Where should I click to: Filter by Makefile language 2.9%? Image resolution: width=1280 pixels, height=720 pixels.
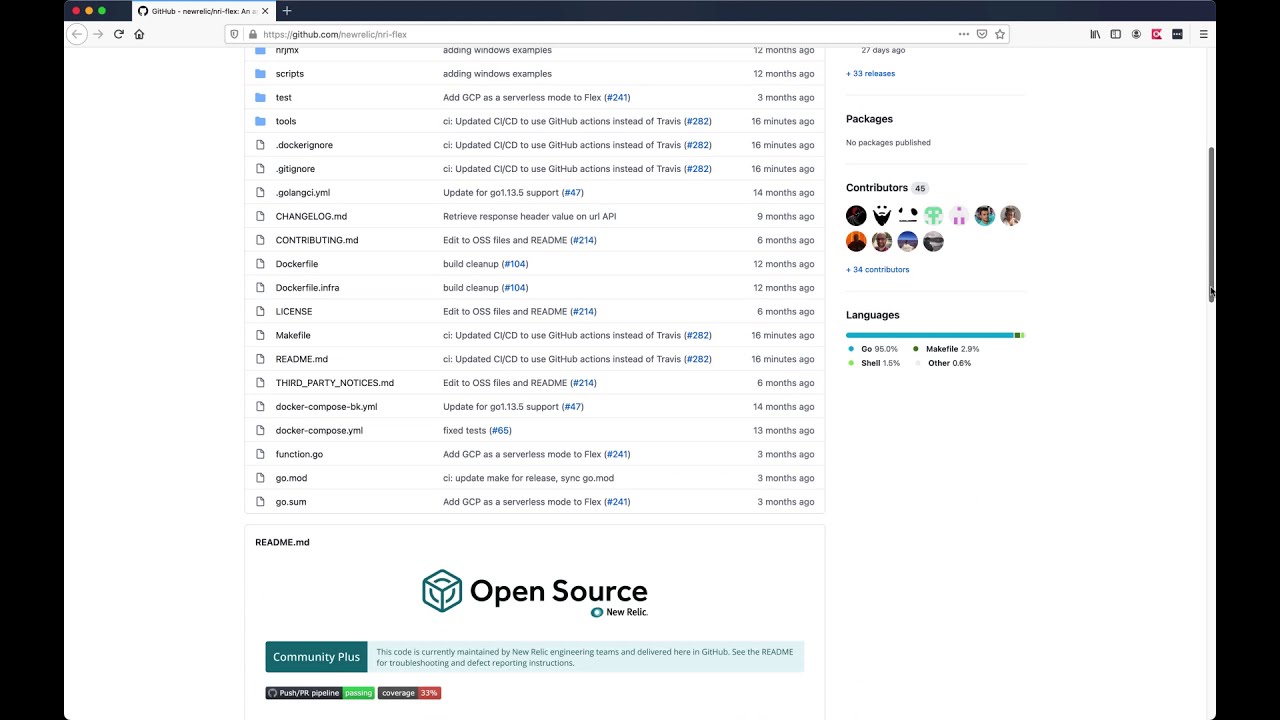(x=946, y=349)
